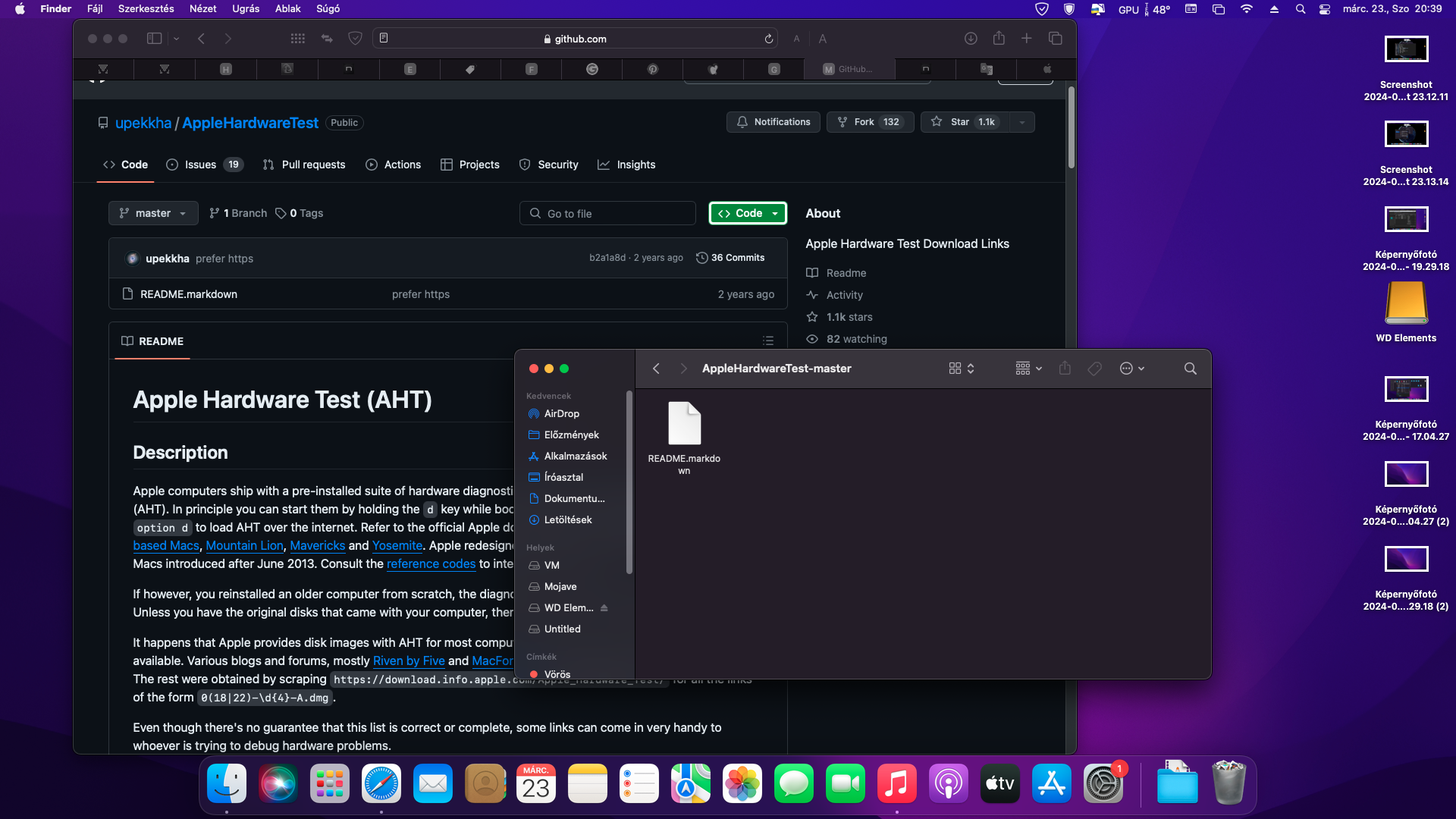This screenshot has height=819, width=1456.
Task: Follow the Mountain Lion link
Action: click(x=244, y=545)
